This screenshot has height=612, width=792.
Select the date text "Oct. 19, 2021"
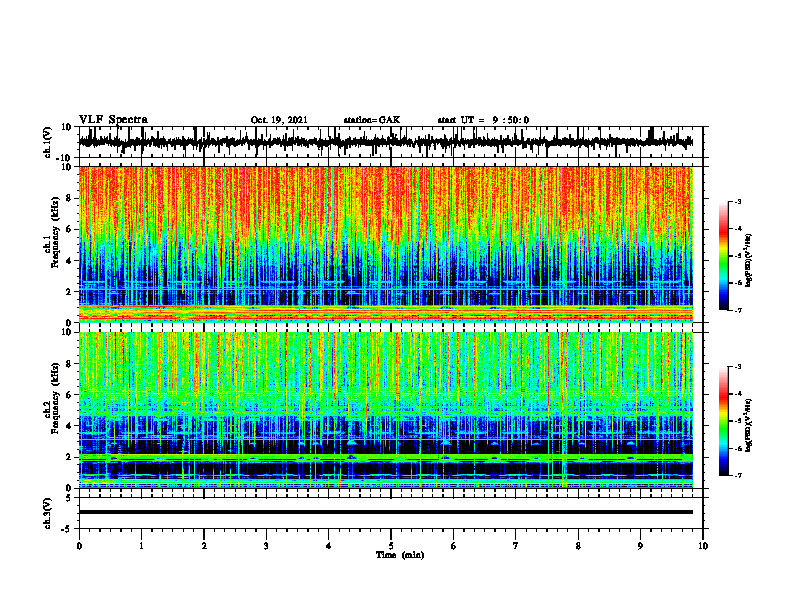click(x=279, y=120)
